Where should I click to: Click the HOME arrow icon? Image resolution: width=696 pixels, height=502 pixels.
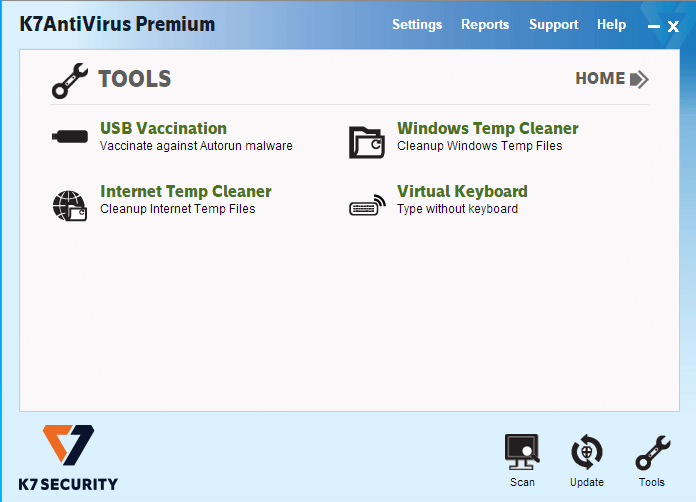tap(639, 79)
